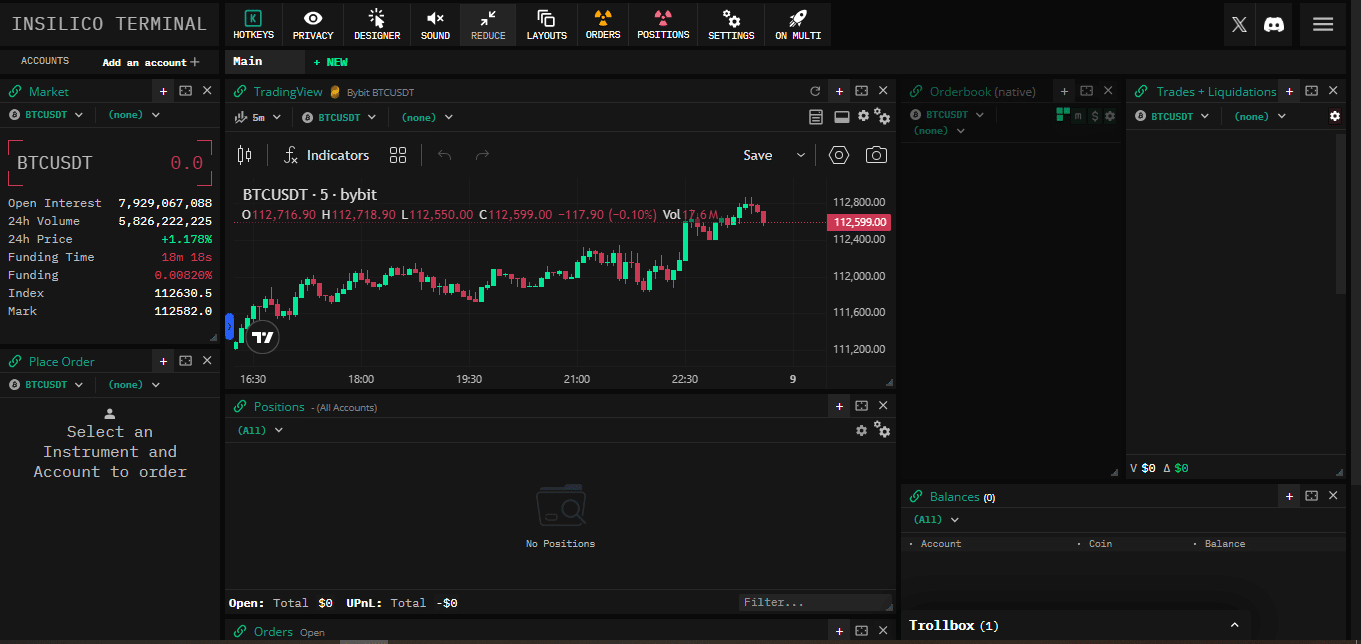
Task: Open the TradingView BTCUSDT symbol dropdown
Action: (339, 117)
